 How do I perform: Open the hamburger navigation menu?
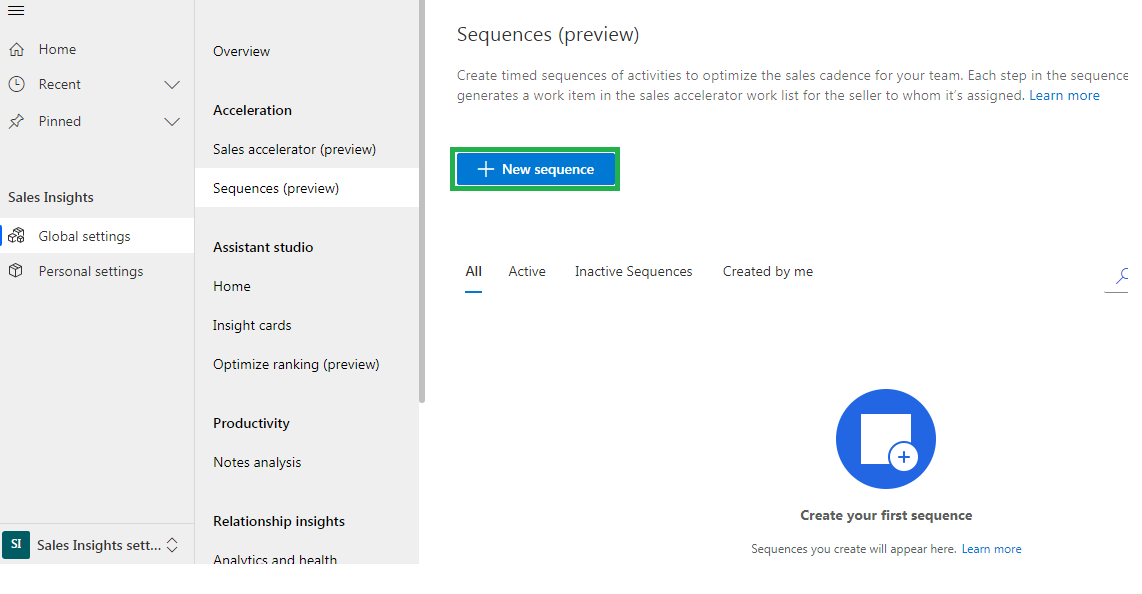[x=16, y=11]
